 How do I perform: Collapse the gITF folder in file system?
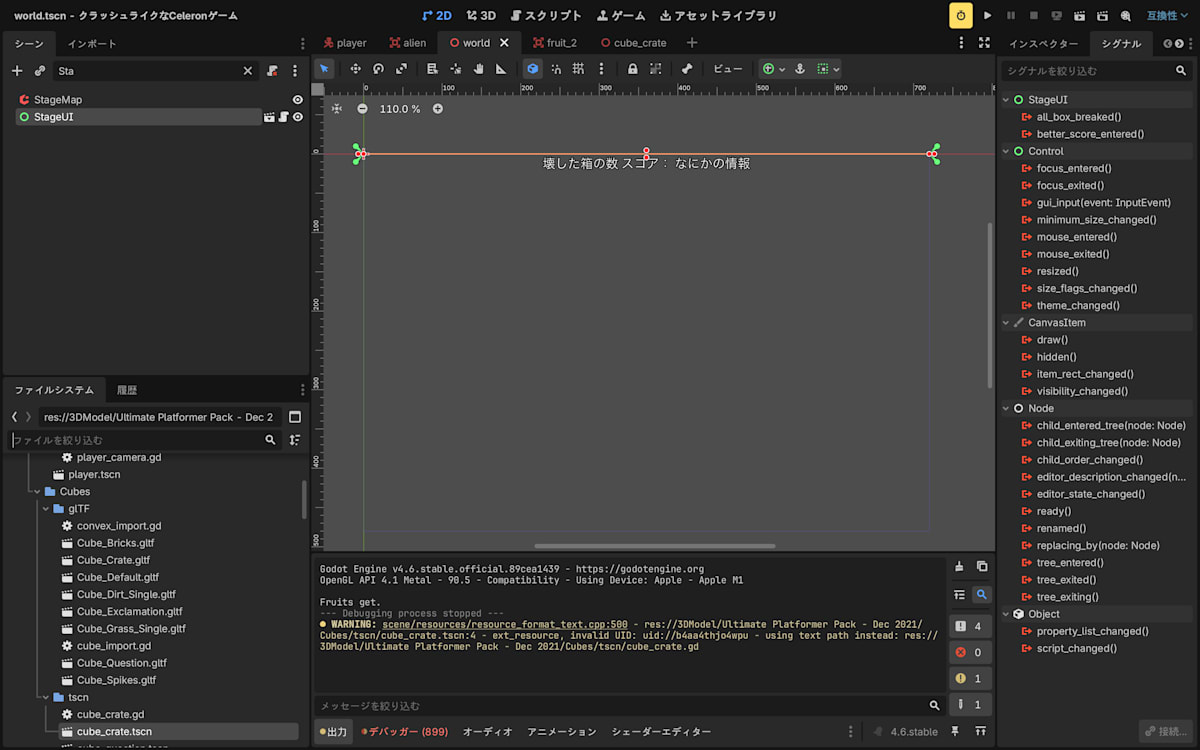45,509
